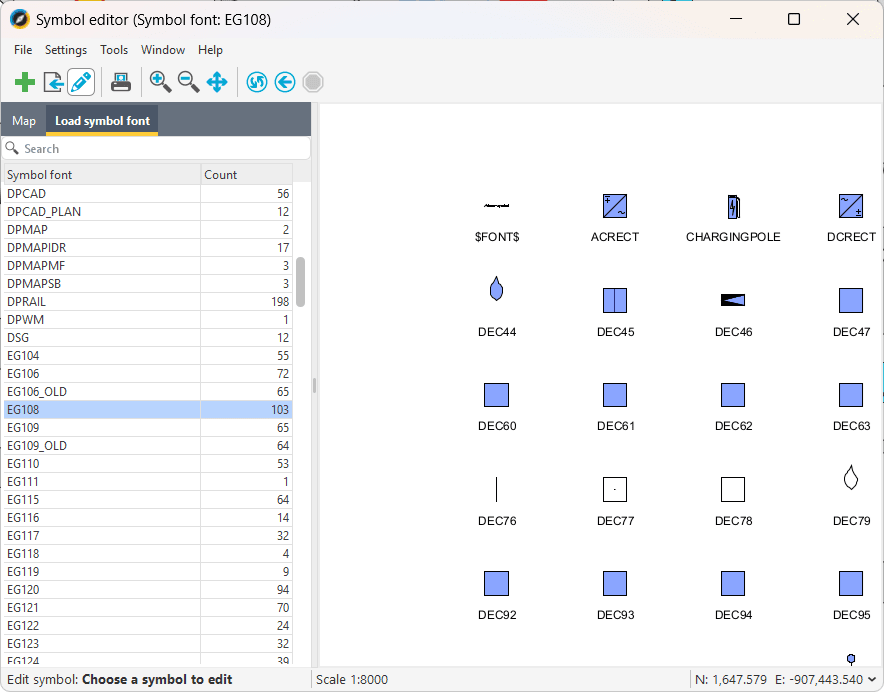Open the Window menu
884x692 pixels.
coord(162,50)
